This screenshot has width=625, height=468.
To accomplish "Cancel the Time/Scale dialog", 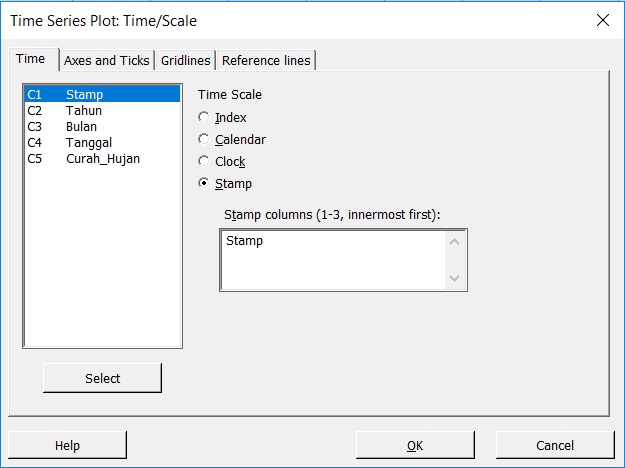I will click(x=554, y=445).
